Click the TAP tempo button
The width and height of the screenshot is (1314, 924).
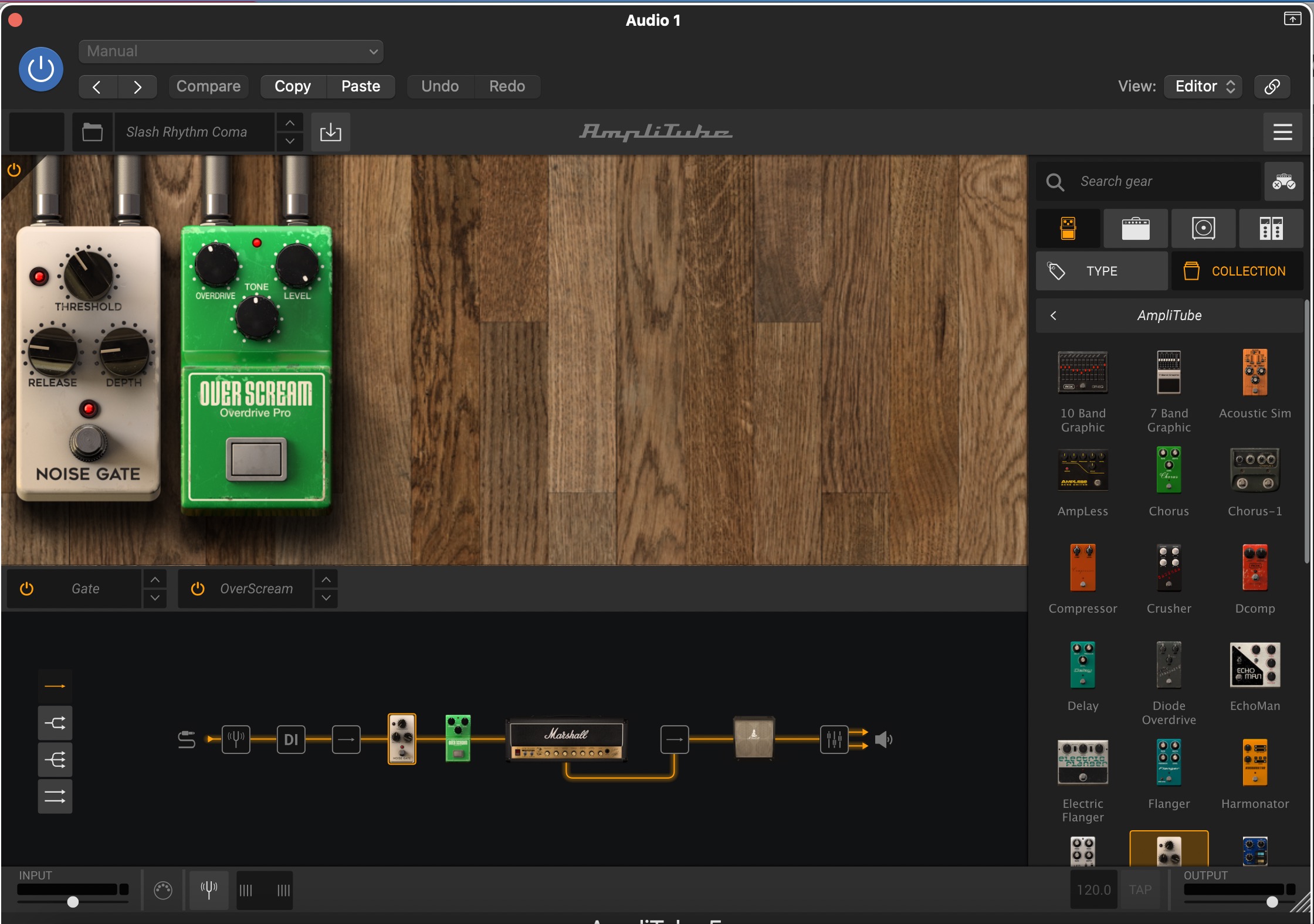[x=1140, y=890]
